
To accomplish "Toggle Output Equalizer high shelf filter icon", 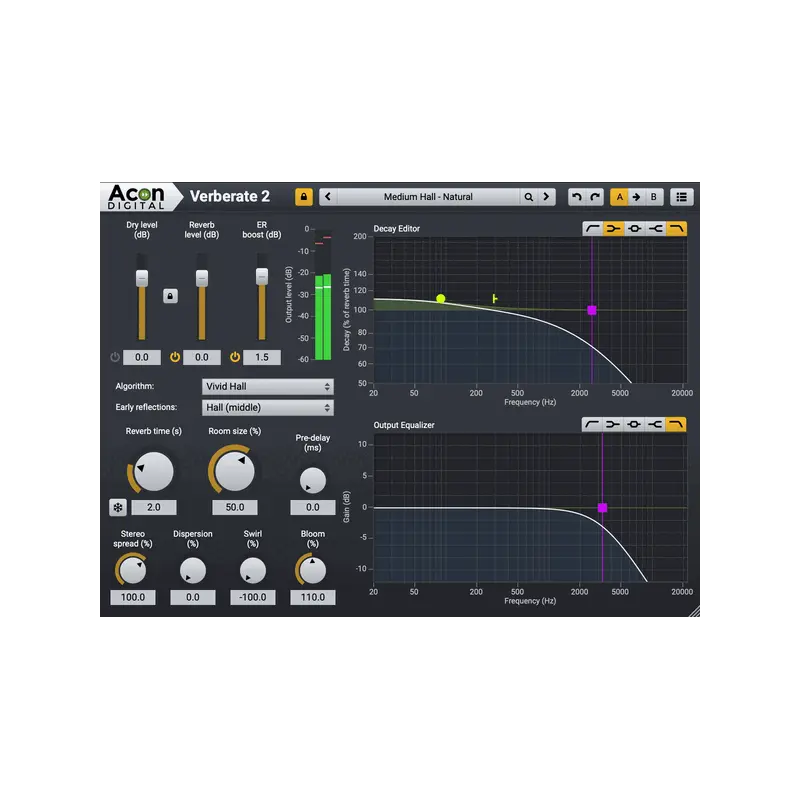I will (x=655, y=424).
